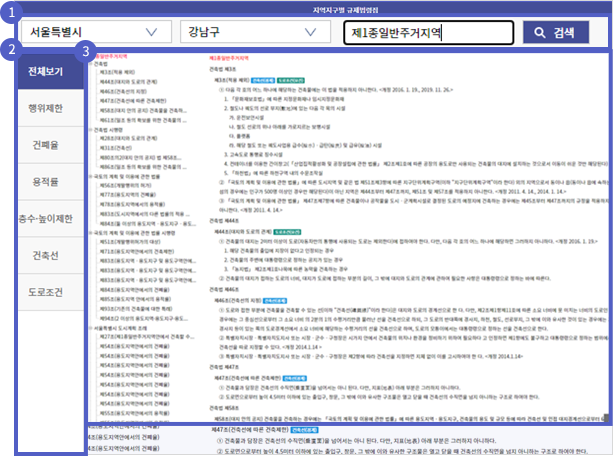Go to the 용적률 tab
The height and width of the screenshot is (456, 613).
(x=44, y=180)
